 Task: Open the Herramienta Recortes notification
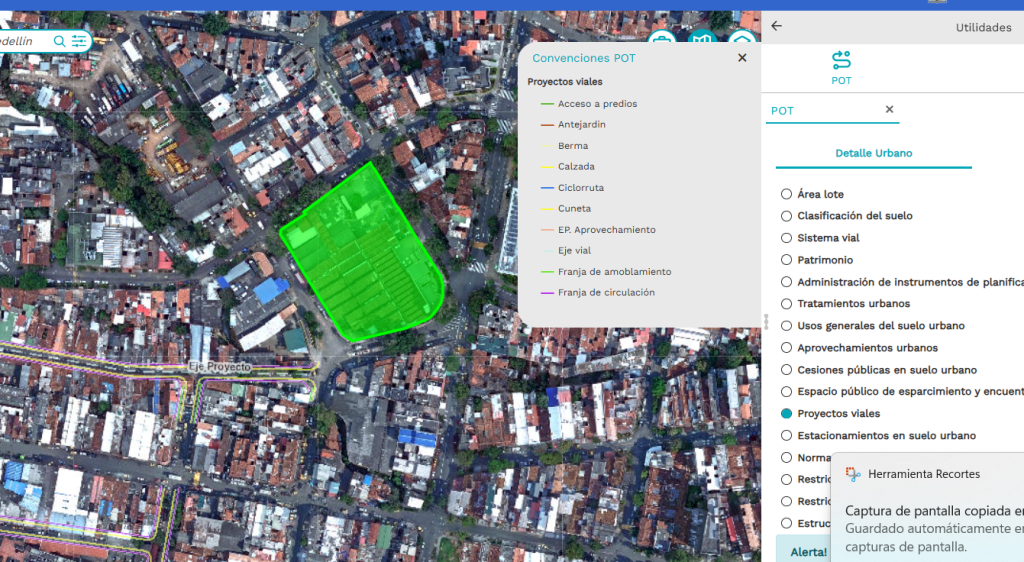[x=927, y=508]
